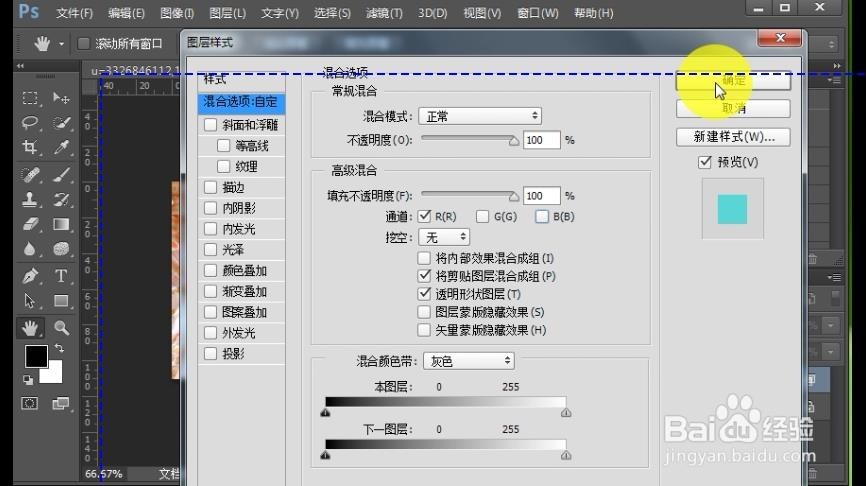Select 混合选项:自定 in styles list
The width and height of the screenshot is (866, 486).
241,102
